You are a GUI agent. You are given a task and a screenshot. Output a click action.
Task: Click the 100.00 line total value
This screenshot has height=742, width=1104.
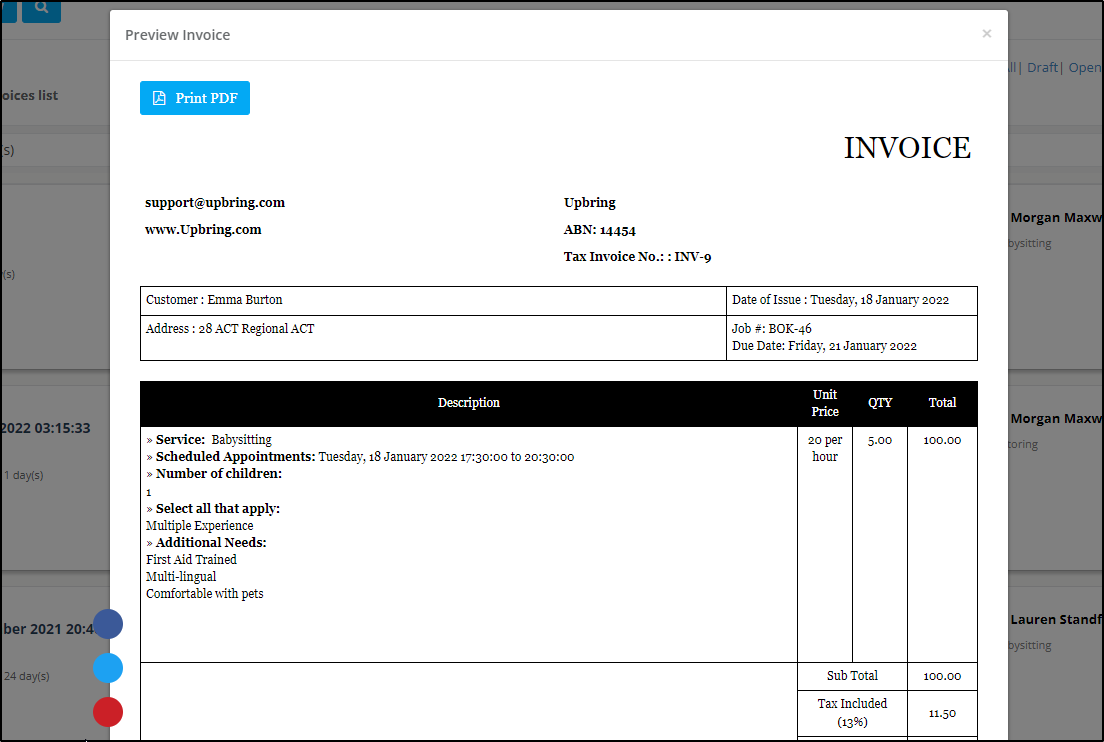coord(942,441)
